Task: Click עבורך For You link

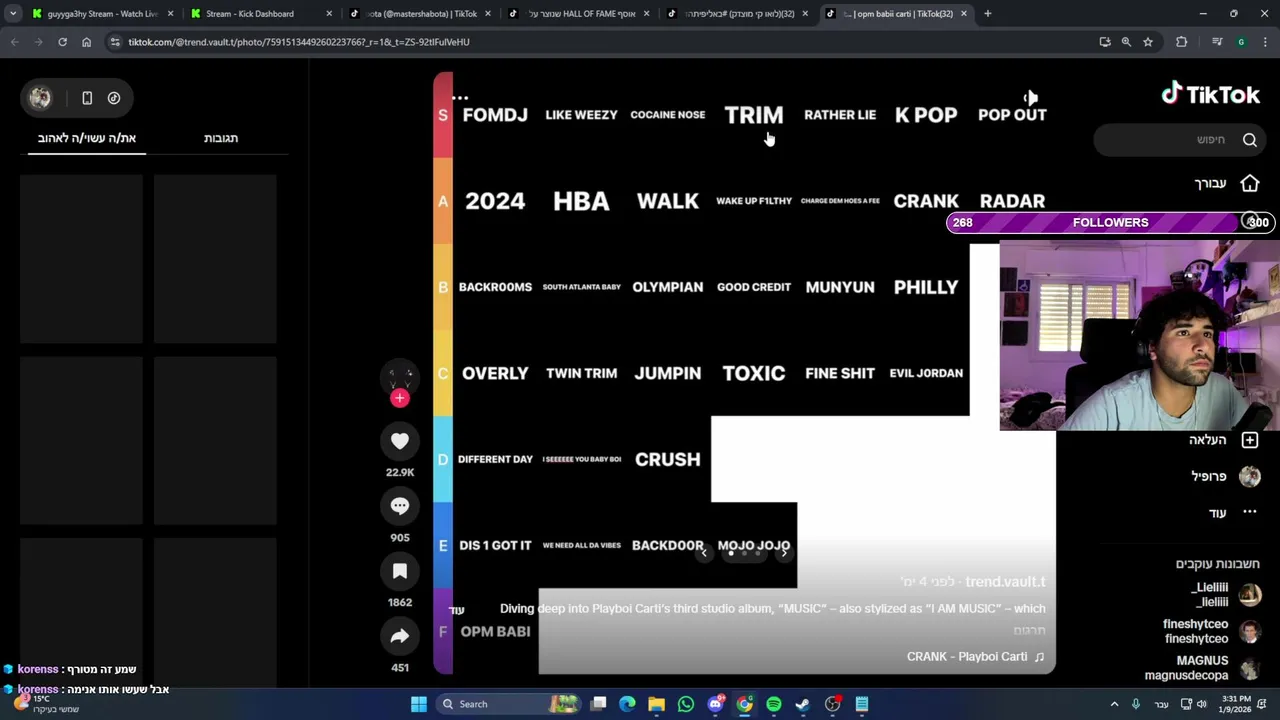Action: click(1210, 184)
